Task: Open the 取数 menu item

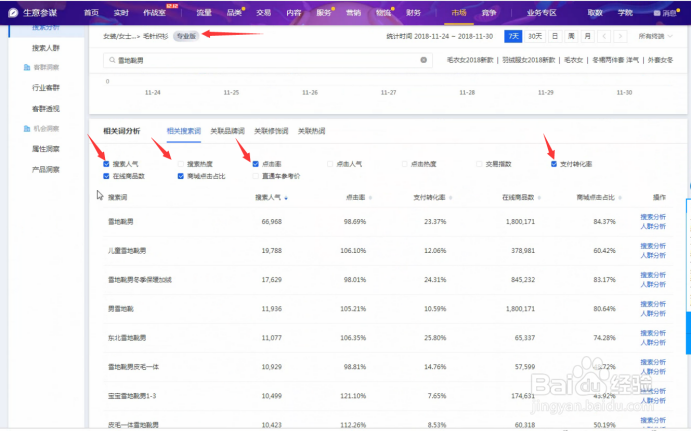Action: (595, 13)
